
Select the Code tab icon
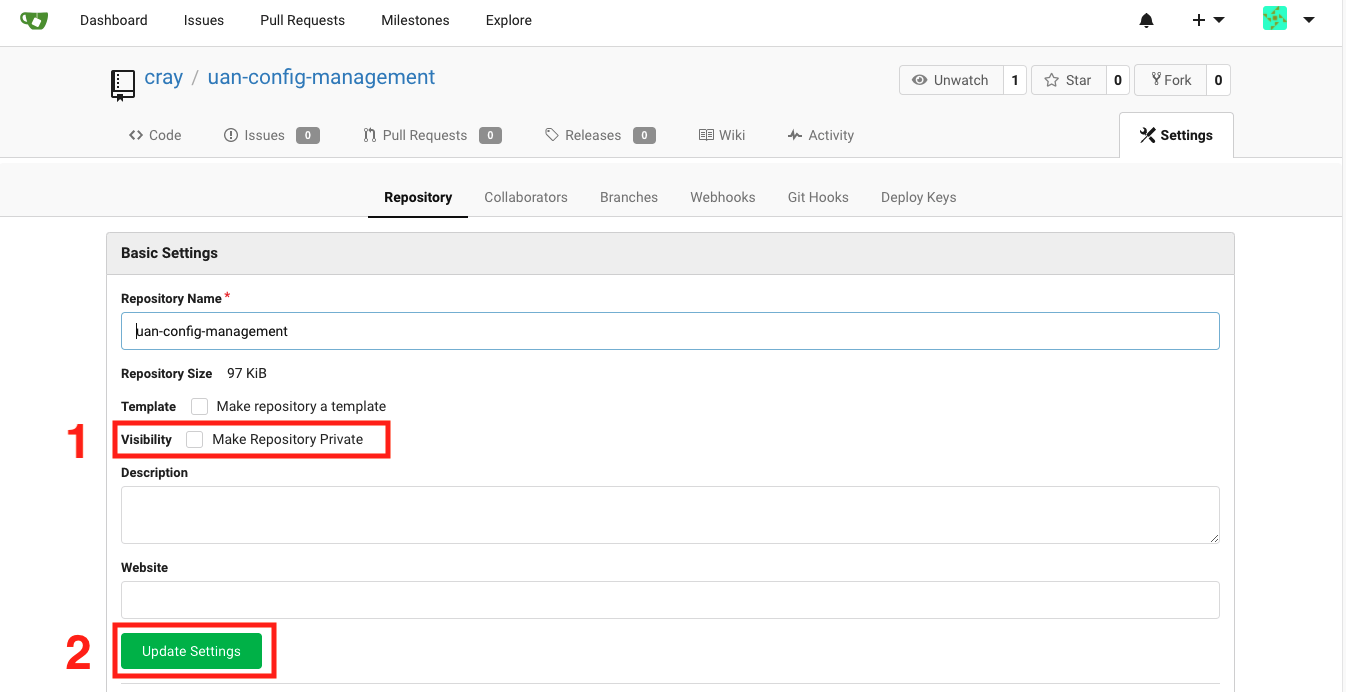[135, 134]
